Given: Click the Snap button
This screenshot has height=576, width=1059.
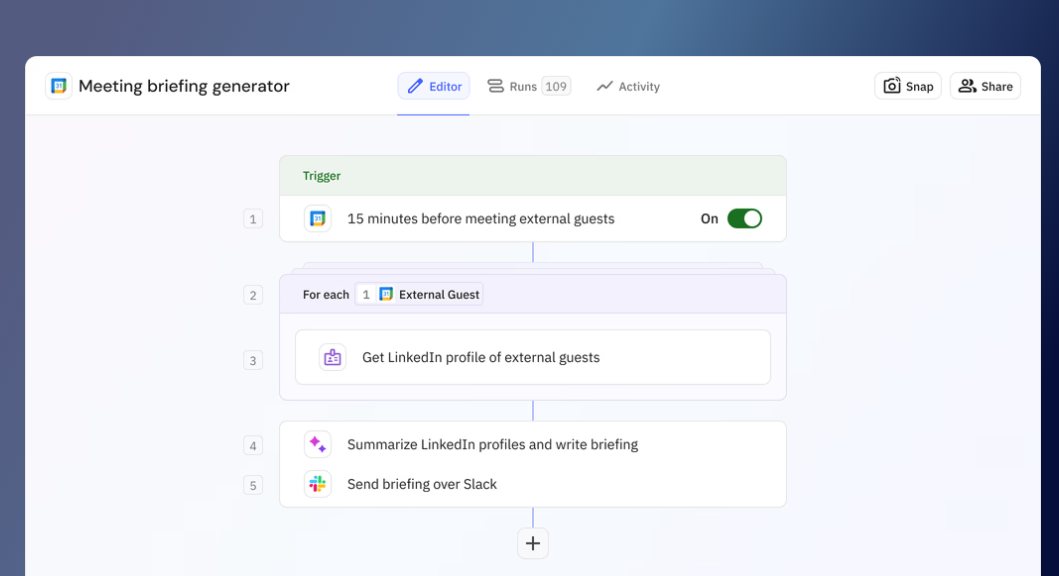Looking at the screenshot, I should click(x=907, y=86).
